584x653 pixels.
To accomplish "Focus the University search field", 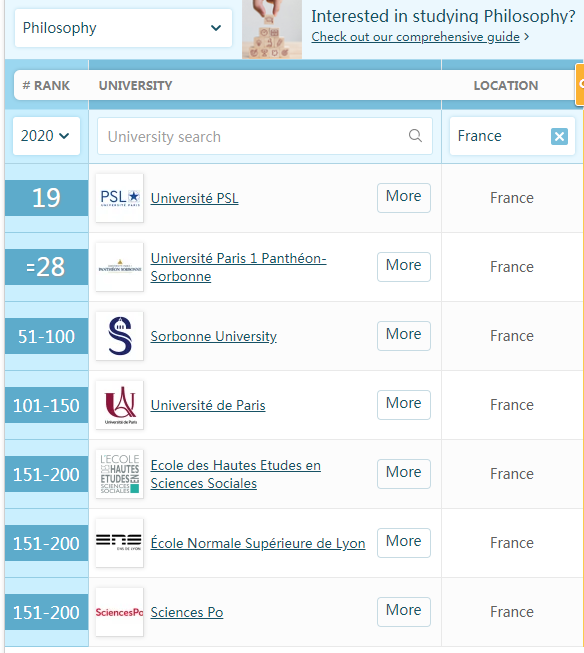I will point(265,136).
